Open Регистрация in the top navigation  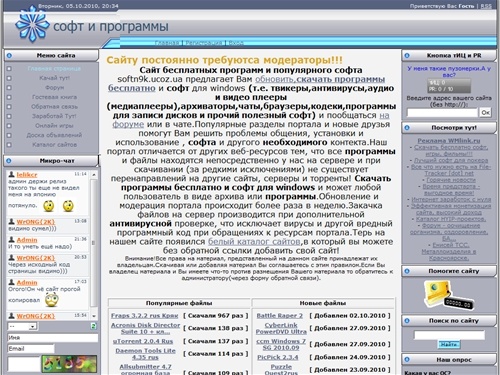(x=204, y=43)
